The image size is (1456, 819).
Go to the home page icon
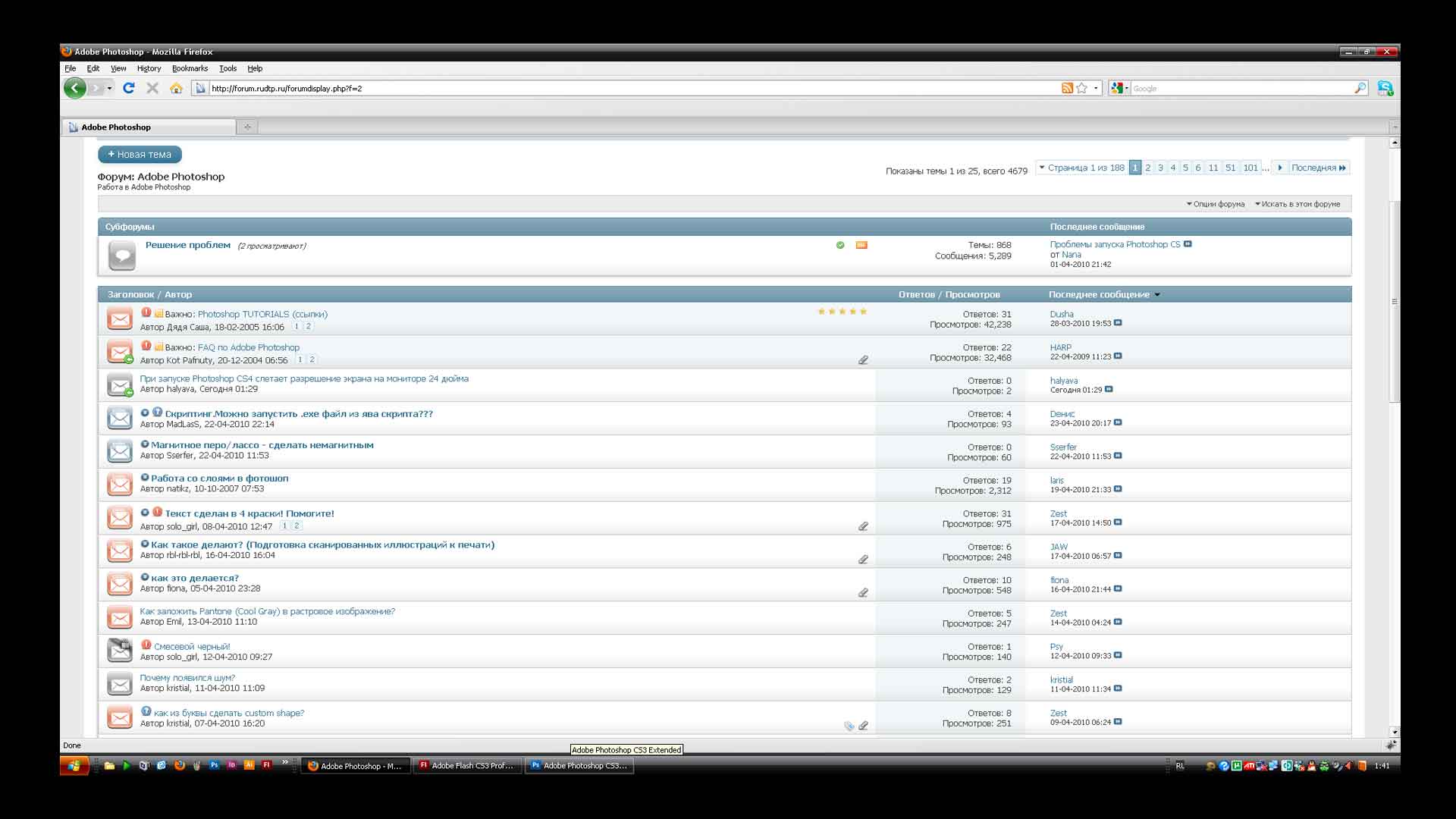point(176,88)
